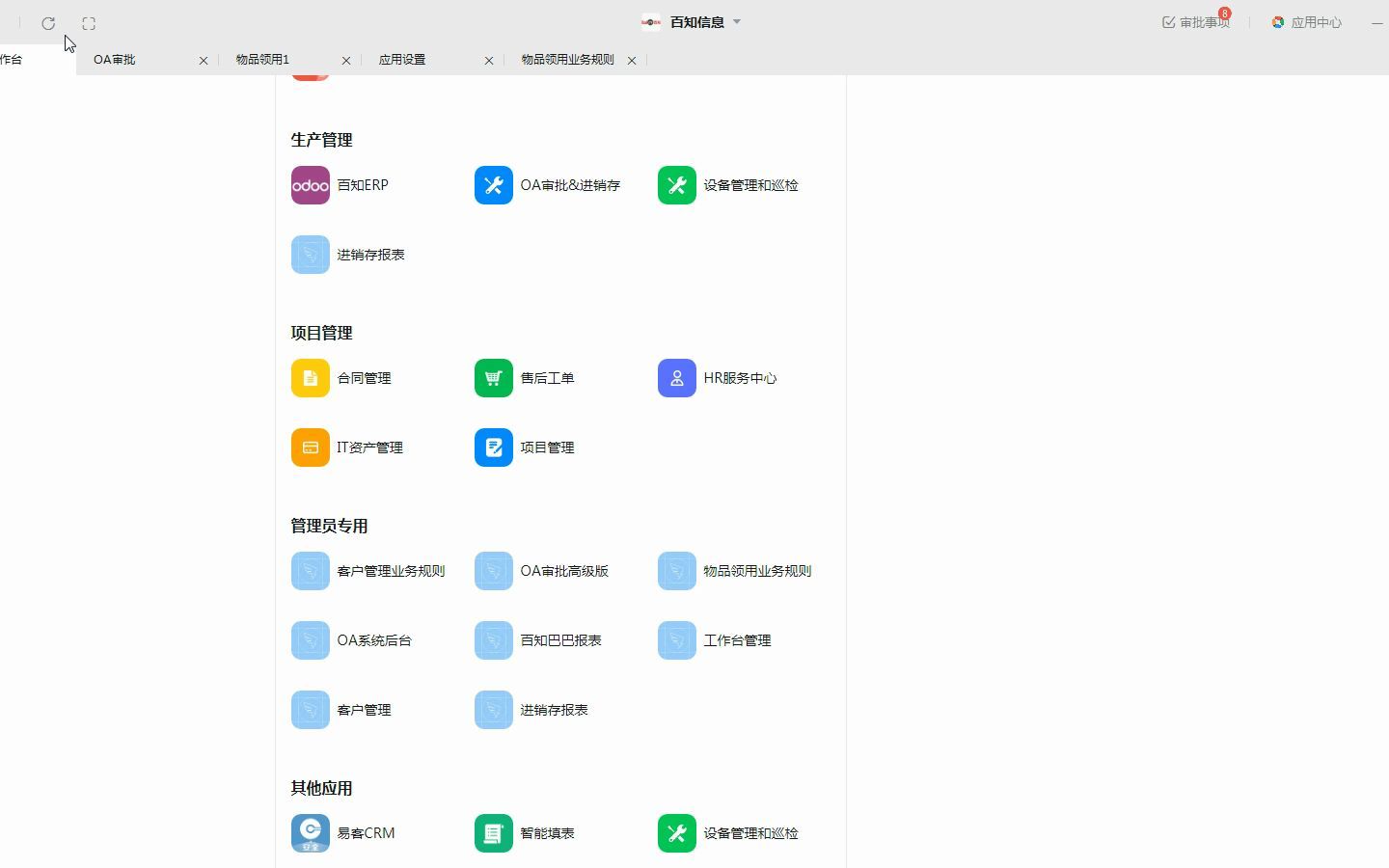
Task: Close the 物品领用业务规则 tab
Action: pyautogui.click(x=632, y=61)
